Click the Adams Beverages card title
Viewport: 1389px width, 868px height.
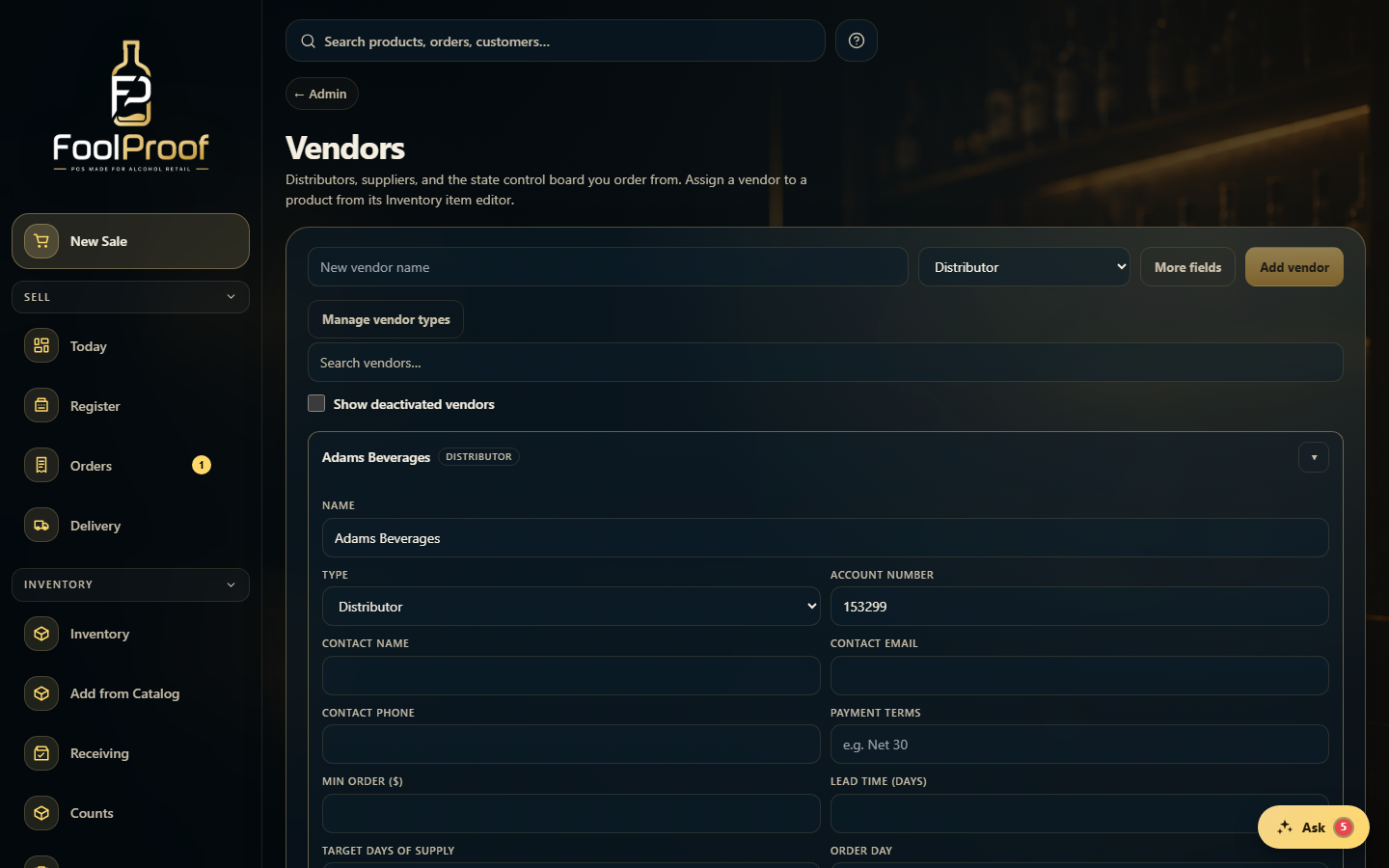(x=376, y=457)
